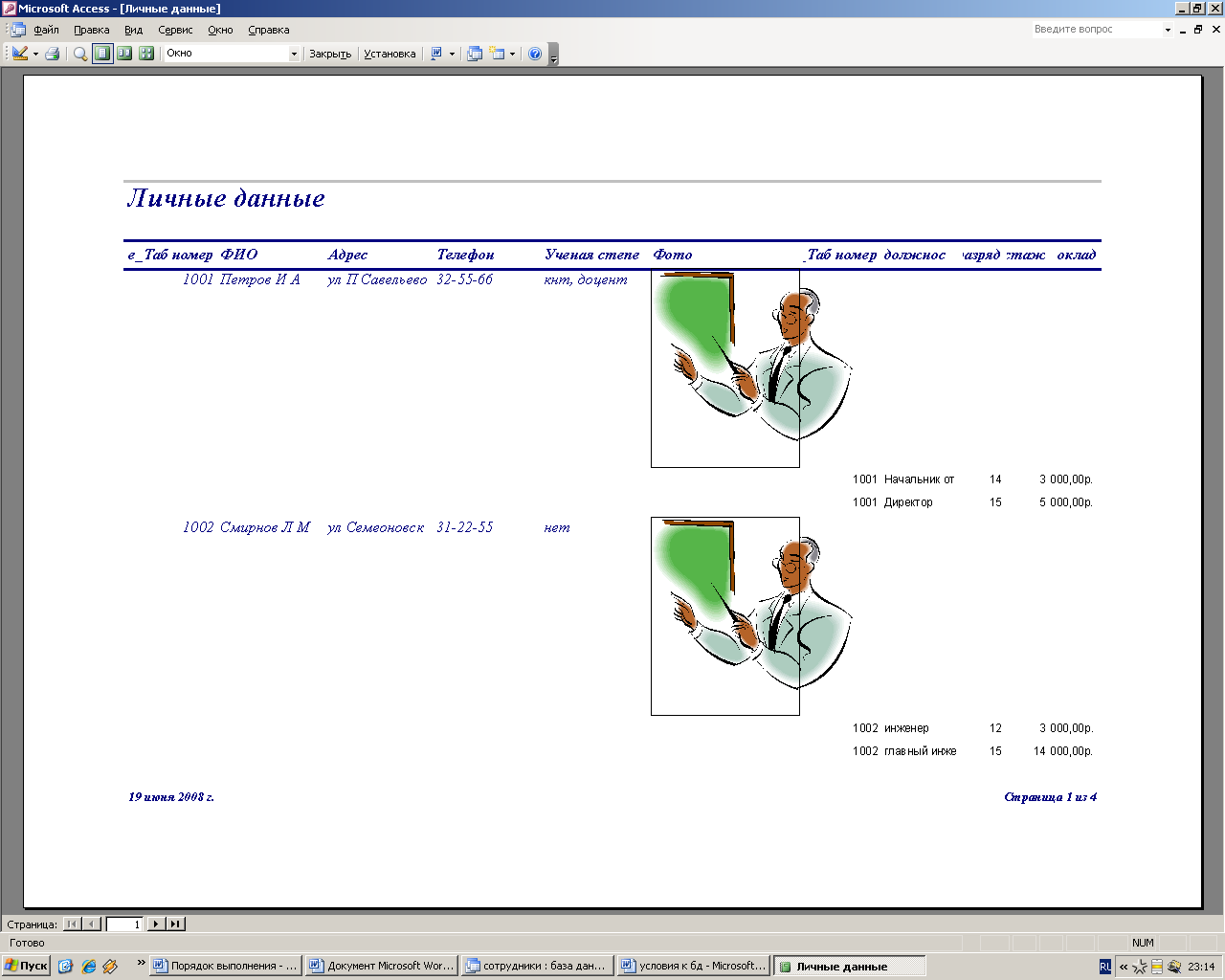Click the Database Window icon
This screenshot has width=1225, height=980.
[475, 54]
